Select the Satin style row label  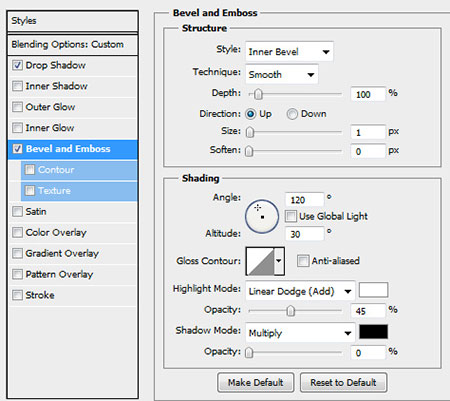pos(36,211)
